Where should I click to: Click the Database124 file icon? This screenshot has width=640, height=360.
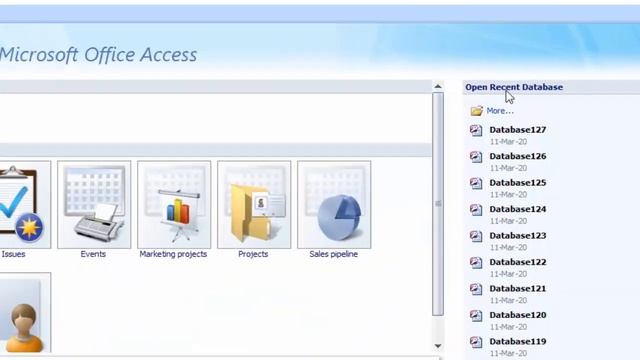pos(476,210)
